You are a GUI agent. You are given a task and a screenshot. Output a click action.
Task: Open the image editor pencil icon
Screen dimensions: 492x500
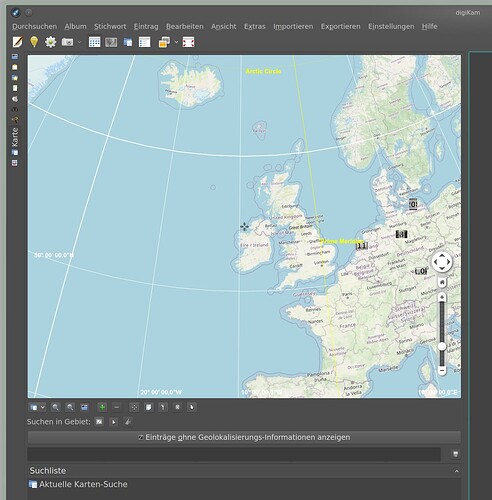coord(18,42)
